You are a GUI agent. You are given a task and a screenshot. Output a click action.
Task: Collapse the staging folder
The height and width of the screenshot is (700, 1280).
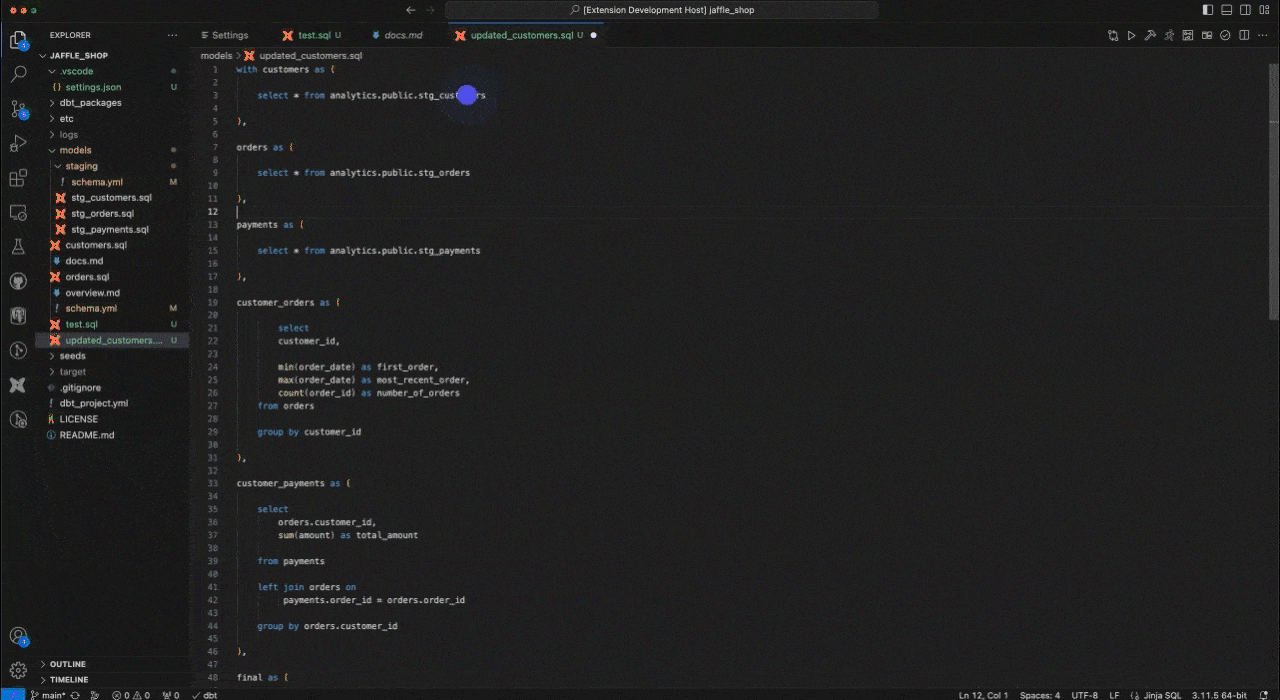coord(80,165)
